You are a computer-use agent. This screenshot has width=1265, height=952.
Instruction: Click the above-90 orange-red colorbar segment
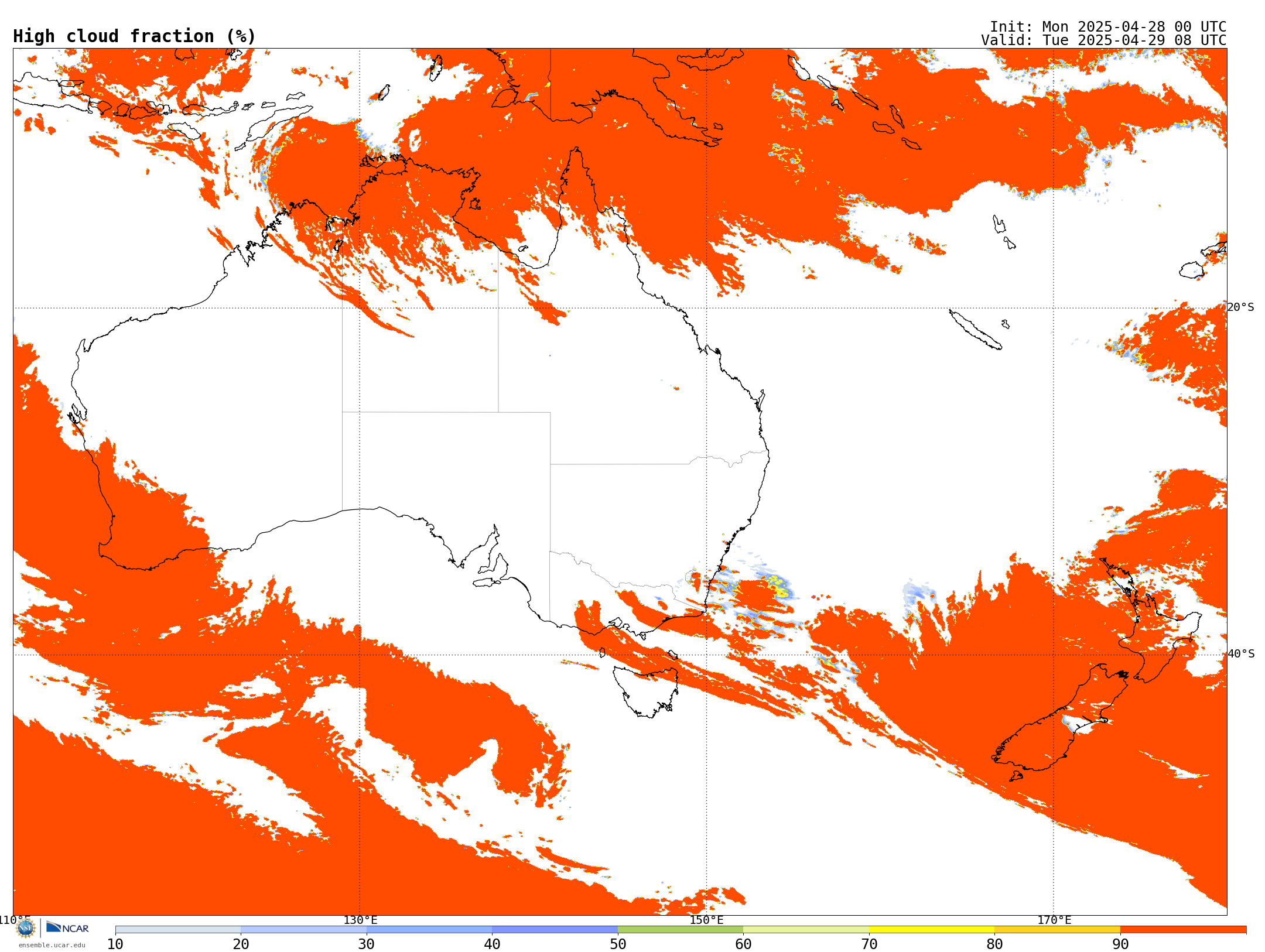coord(1183,930)
